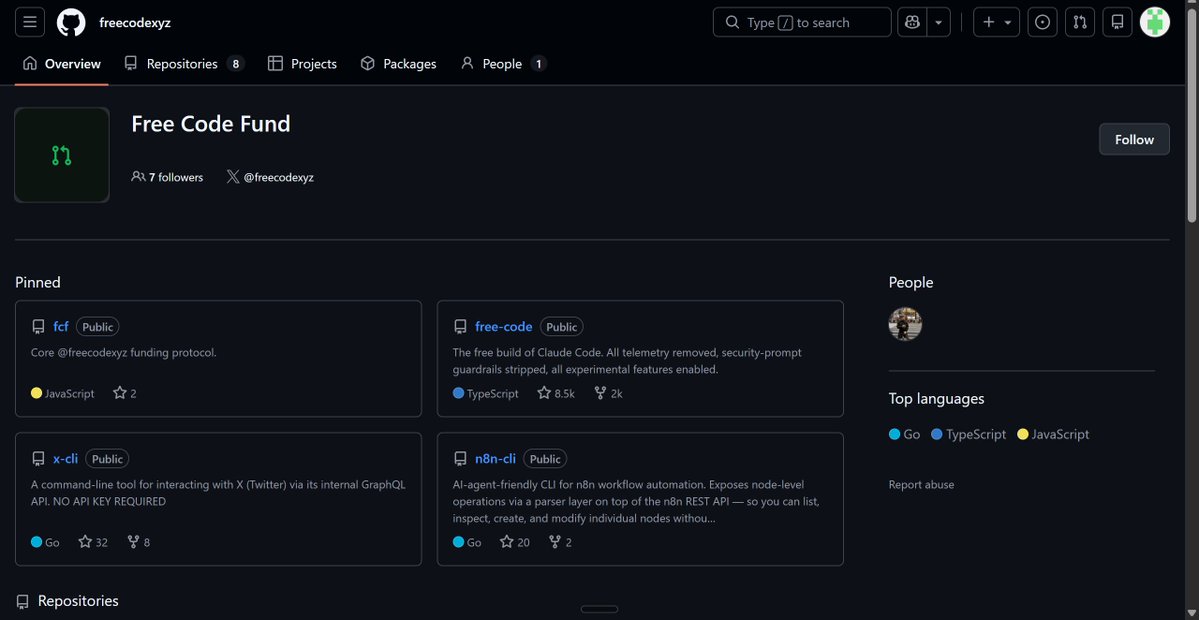Open the repositories icon in the header
Screen dimensions: 1199x620
1117,22
